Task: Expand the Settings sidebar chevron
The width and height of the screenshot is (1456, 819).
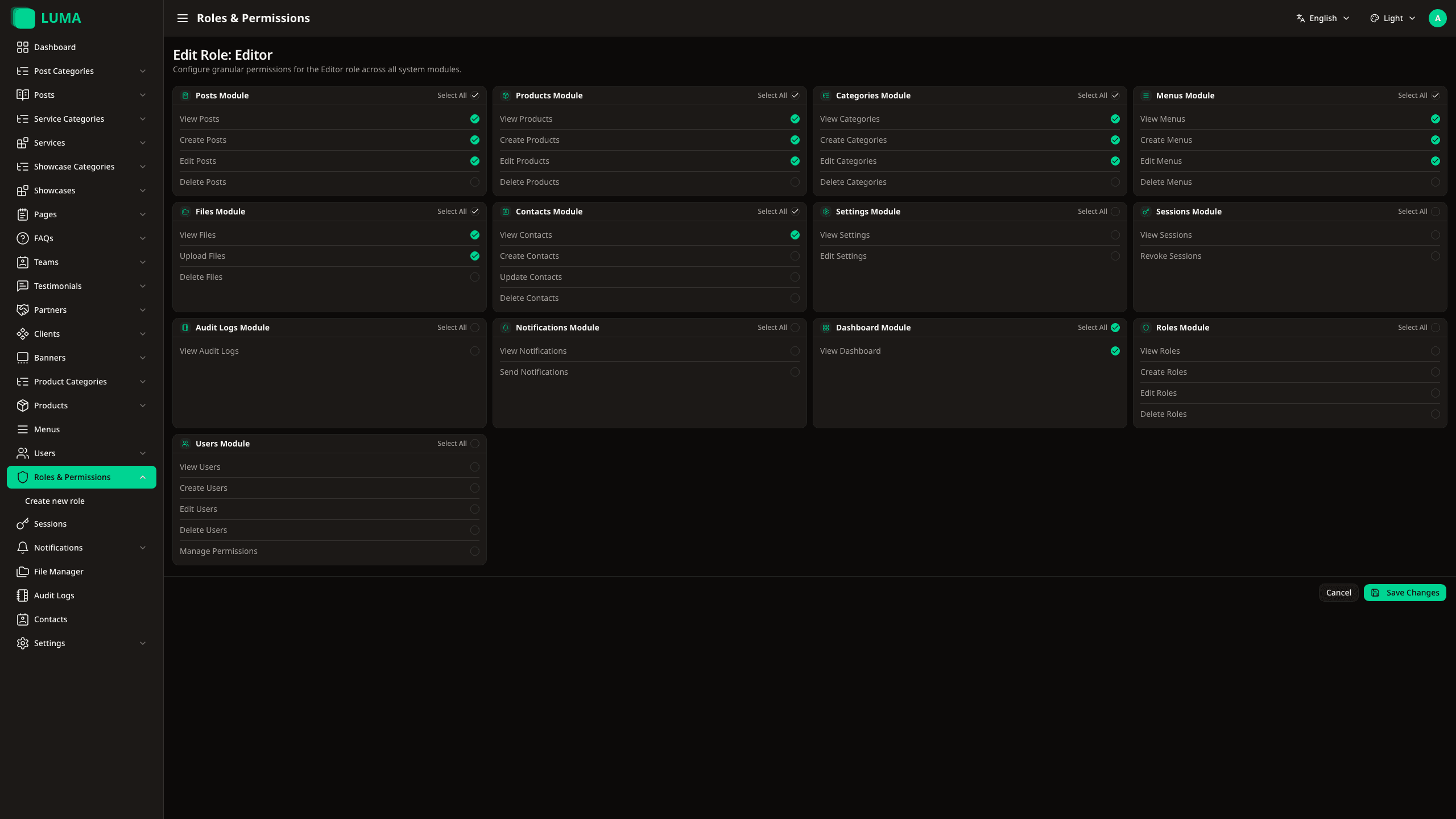Action: pos(143,643)
